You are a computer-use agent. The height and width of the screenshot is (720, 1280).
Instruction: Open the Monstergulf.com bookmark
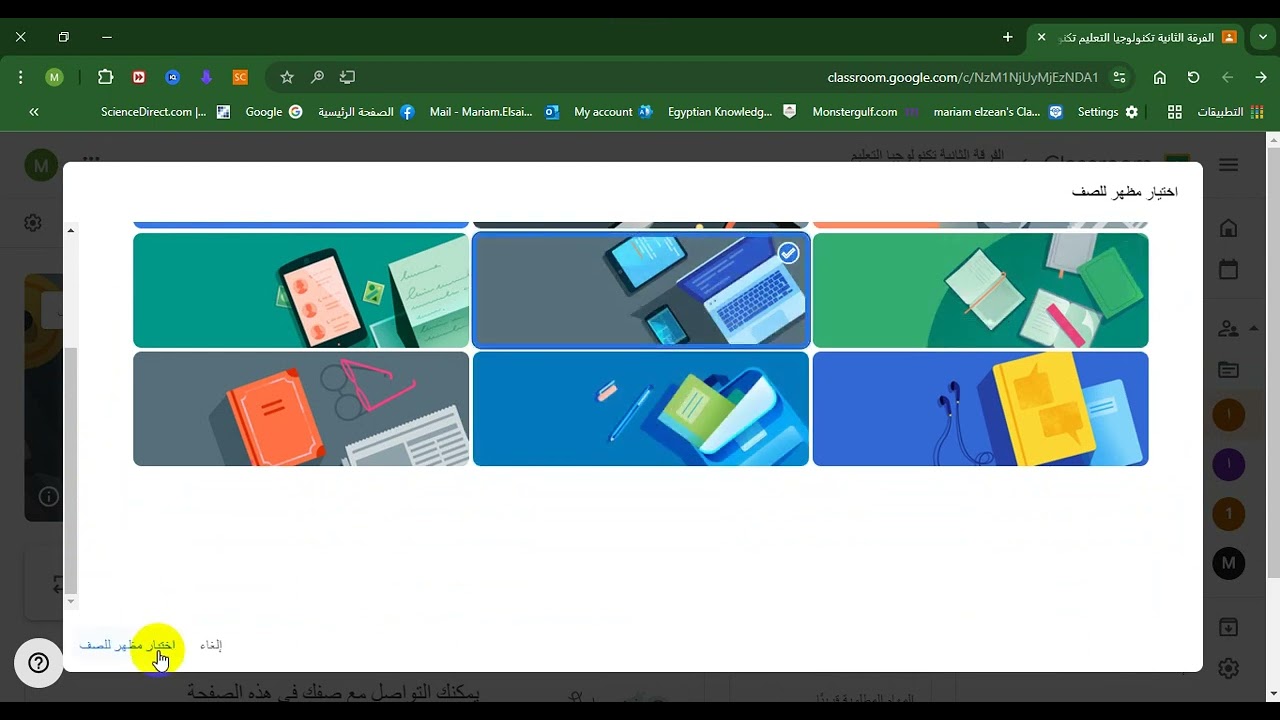865,112
